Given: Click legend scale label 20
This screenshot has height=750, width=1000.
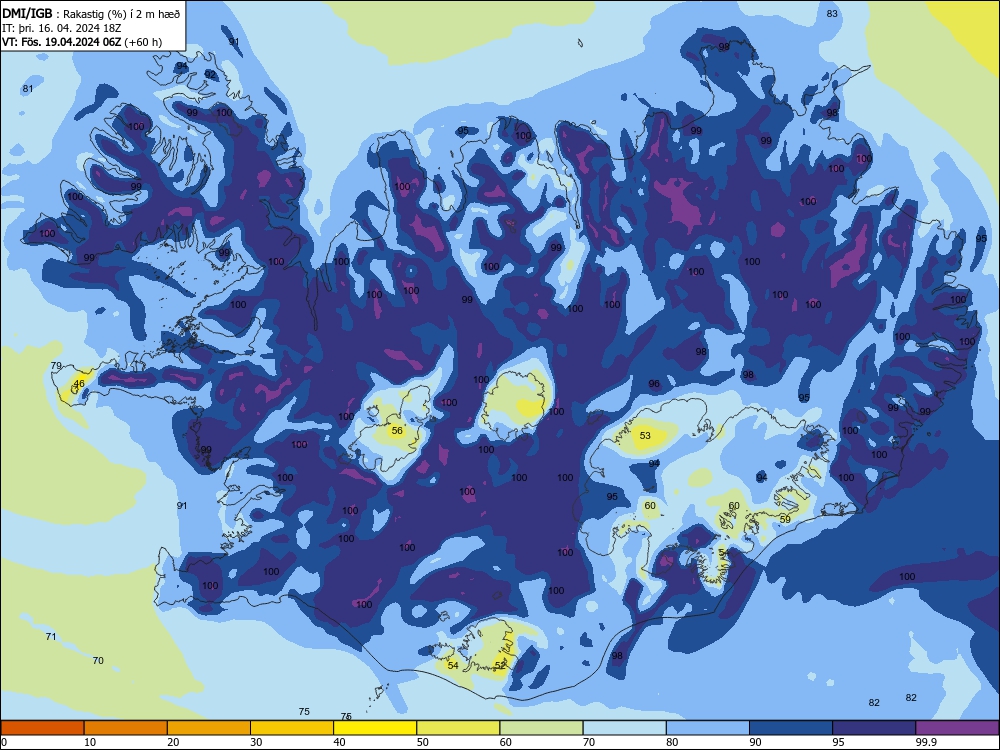Looking at the screenshot, I should click(x=173, y=742).
